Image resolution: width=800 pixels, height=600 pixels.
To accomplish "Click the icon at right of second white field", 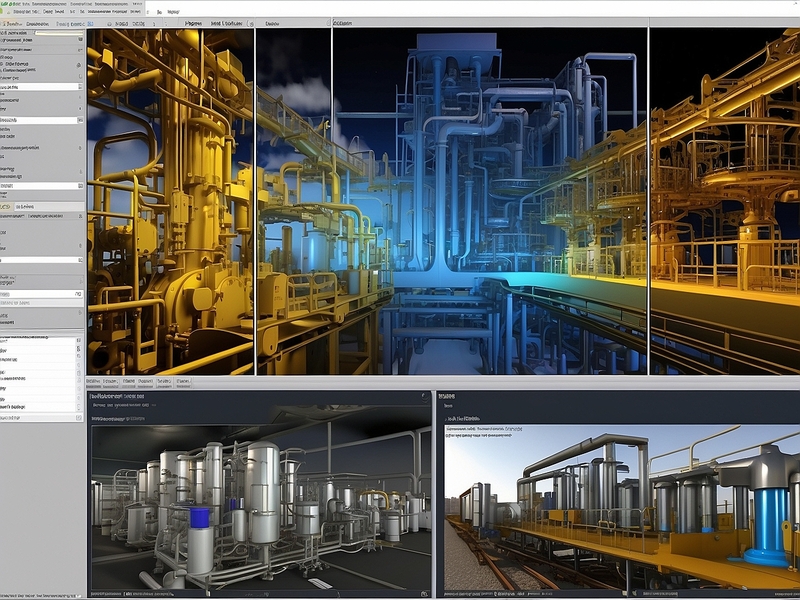I will [x=79, y=87].
